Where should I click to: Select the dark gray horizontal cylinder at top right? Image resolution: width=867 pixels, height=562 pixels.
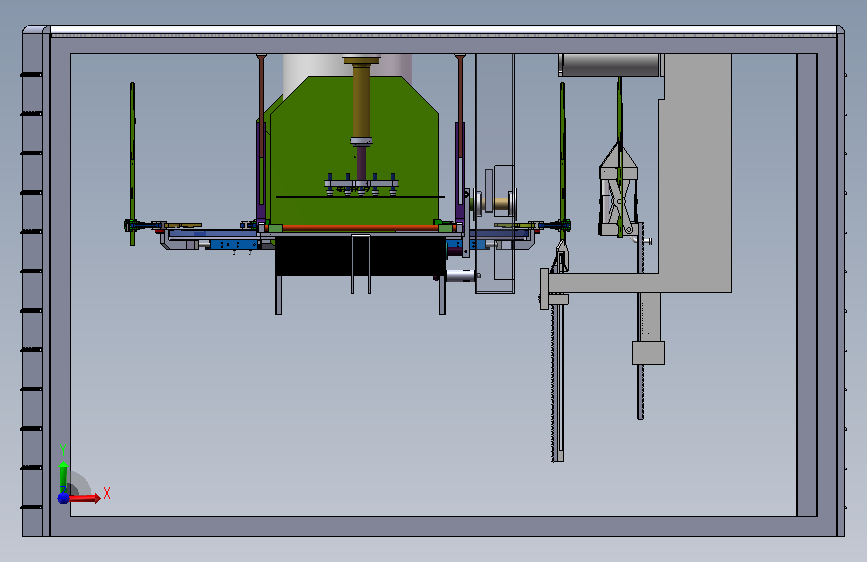[611, 65]
